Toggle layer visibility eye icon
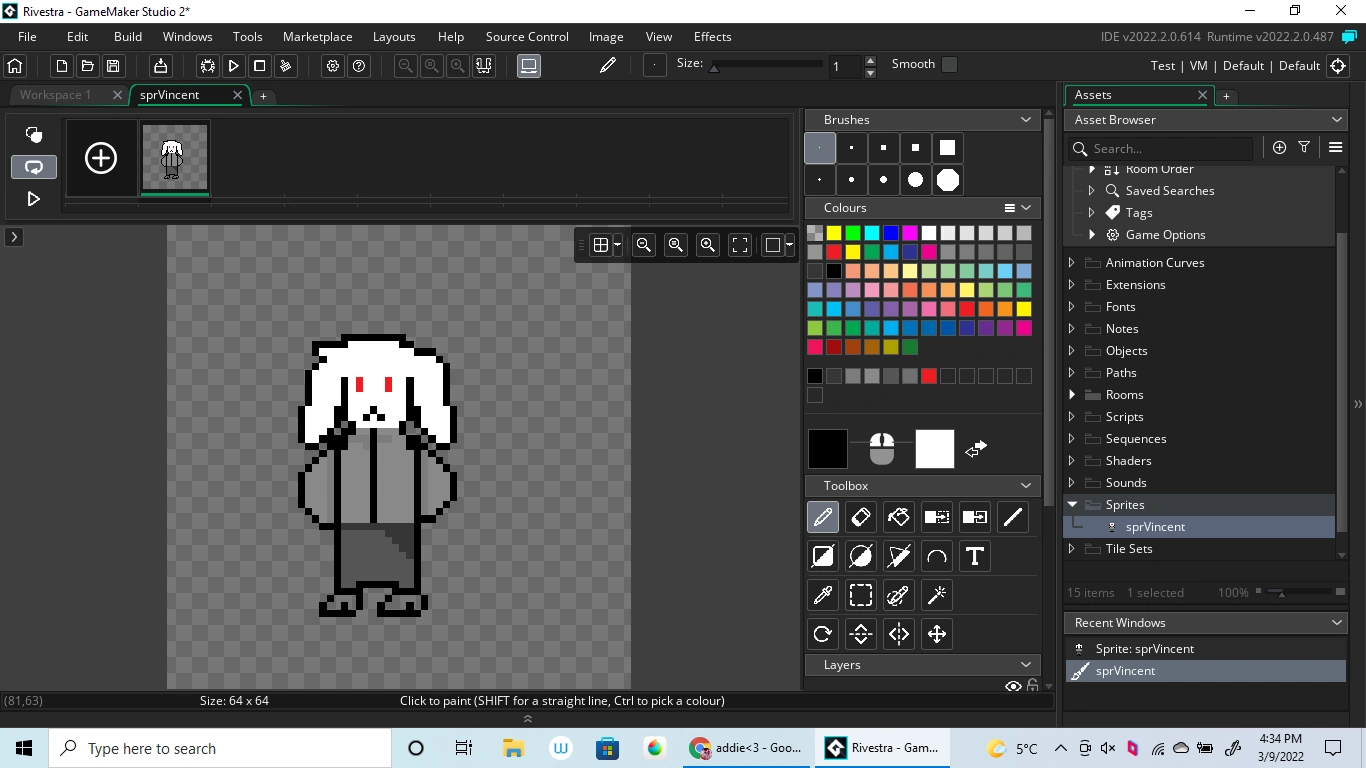The height and width of the screenshot is (768, 1366). point(1013,686)
